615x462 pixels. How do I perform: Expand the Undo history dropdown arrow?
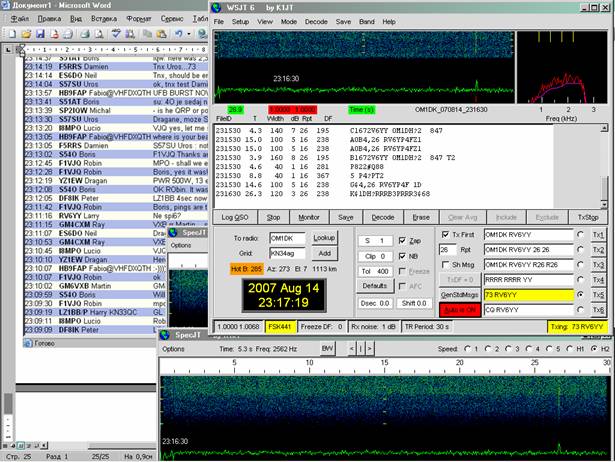189,34
